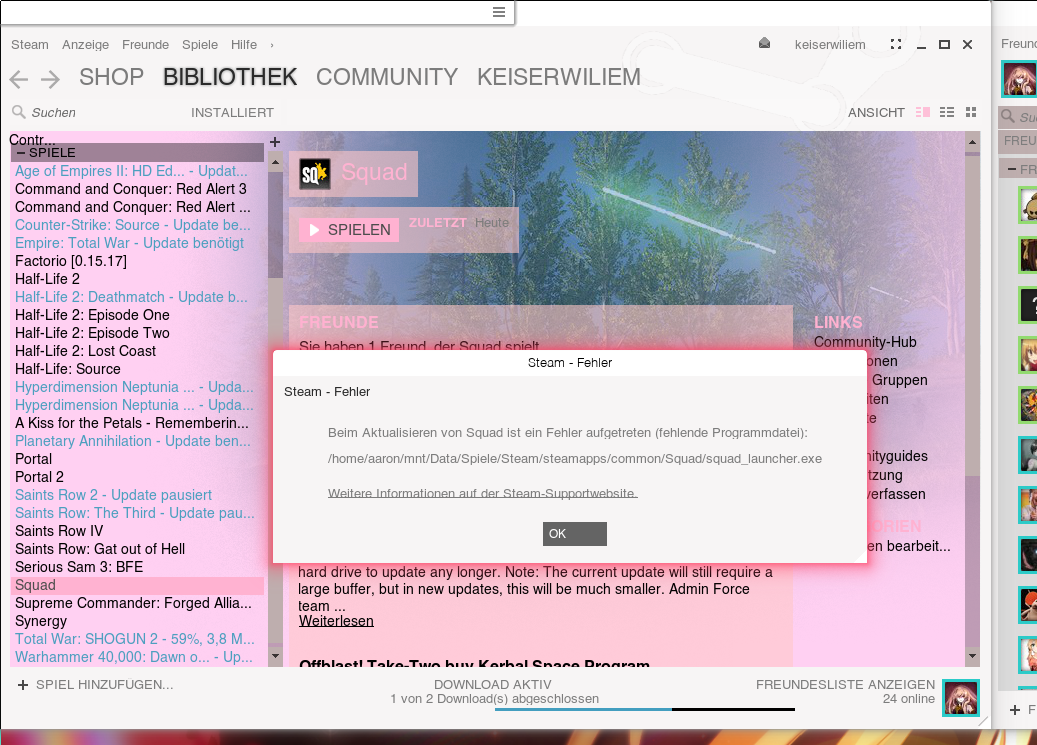Add a new category with the plus icon
The image size is (1037, 745).
[275, 142]
